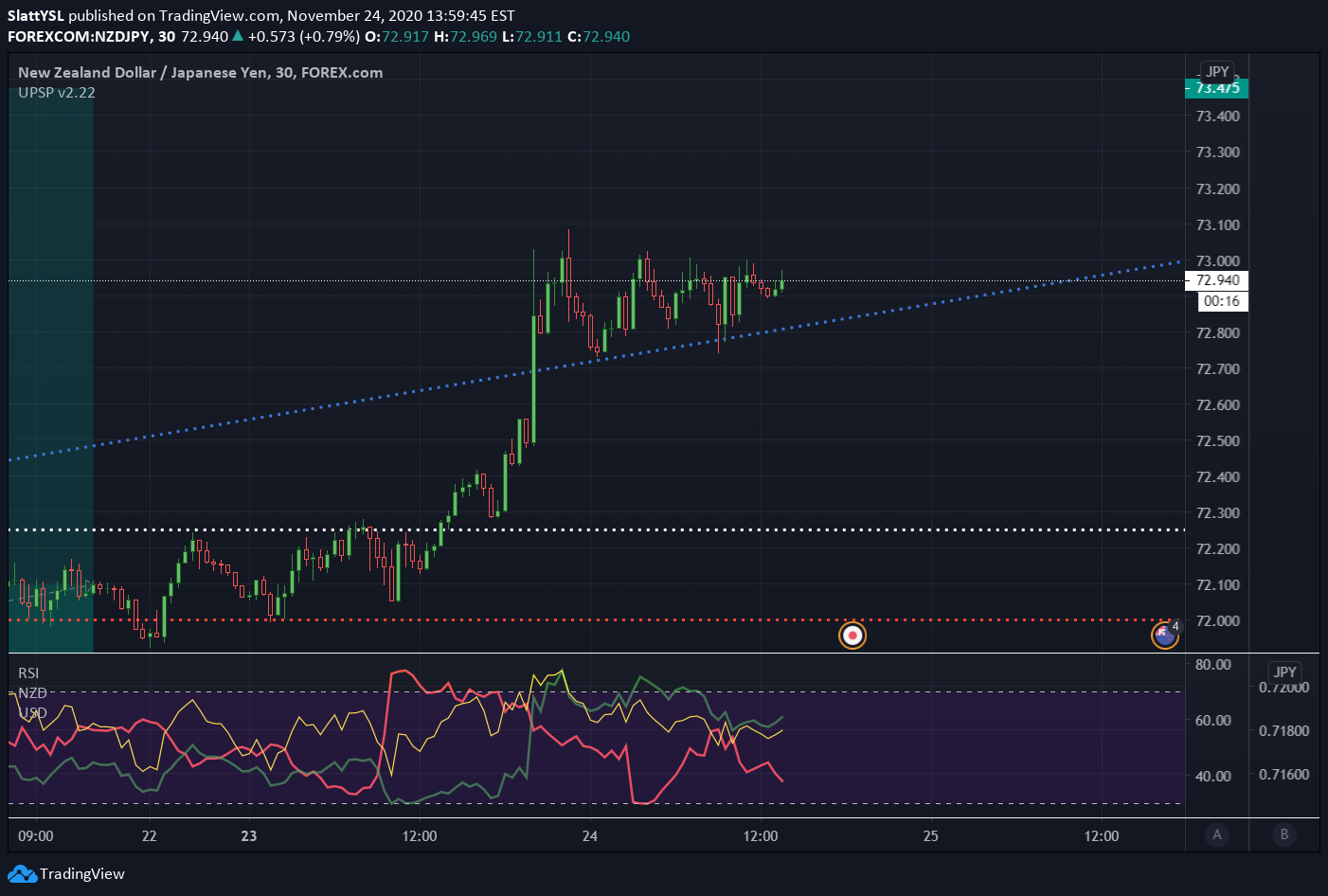Screen dimensions: 1328x896
Task: Click the UPSP v2.22 indicator label
Action: 57,92
